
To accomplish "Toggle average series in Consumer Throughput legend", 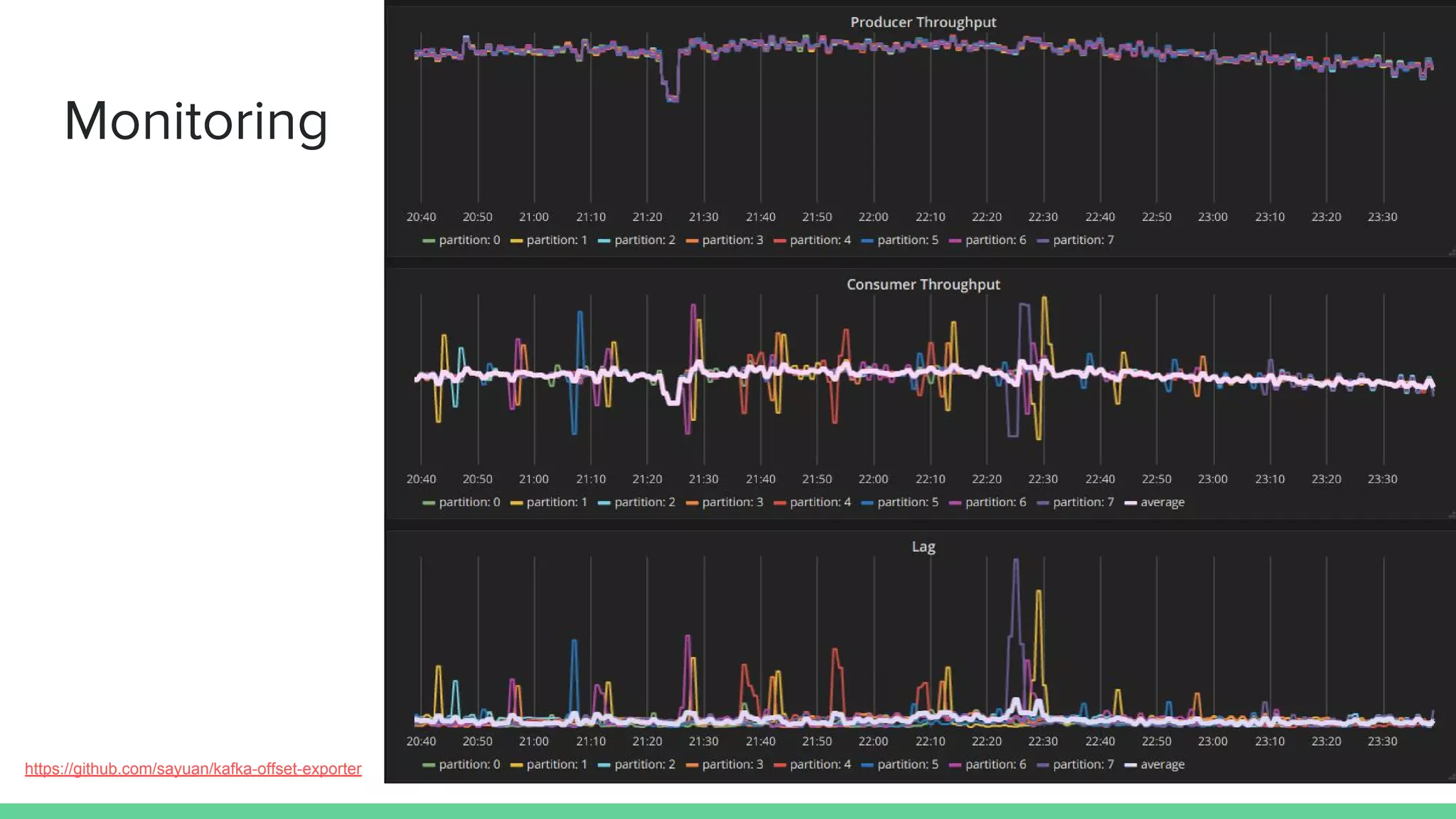I will click(1162, 503).
